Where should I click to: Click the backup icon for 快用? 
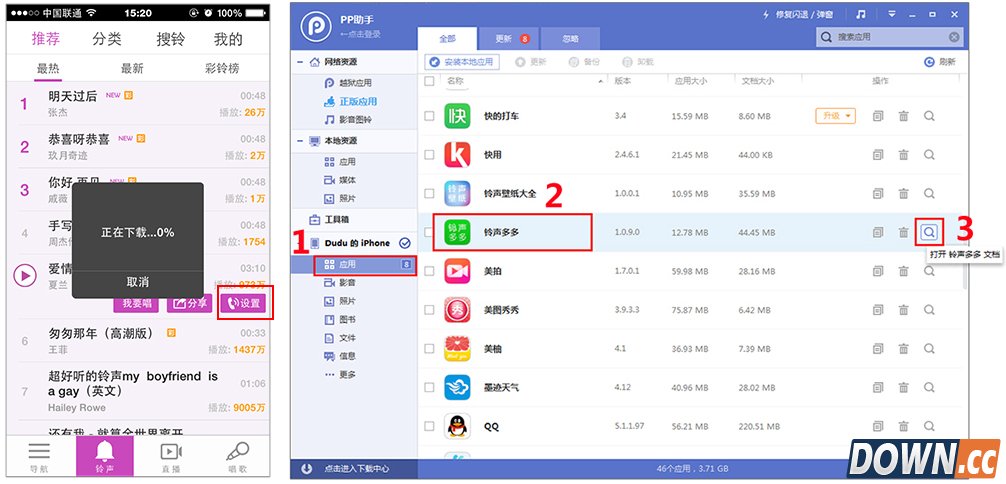[x=878, y=155]
